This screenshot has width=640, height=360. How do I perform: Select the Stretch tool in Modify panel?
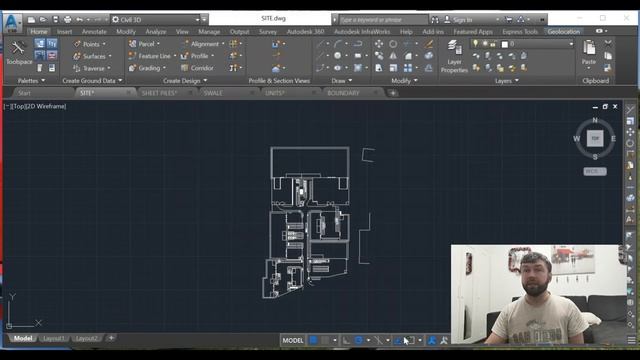pos(379,68)
